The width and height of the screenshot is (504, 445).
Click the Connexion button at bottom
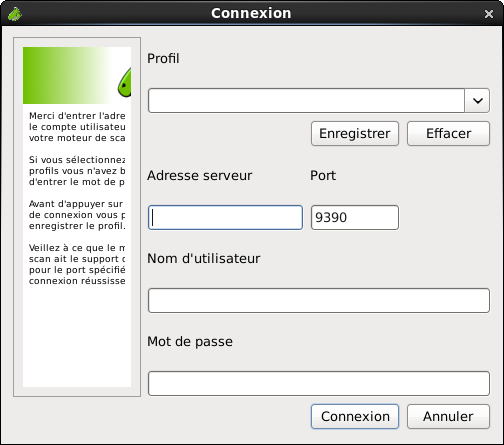coord(355,416)
